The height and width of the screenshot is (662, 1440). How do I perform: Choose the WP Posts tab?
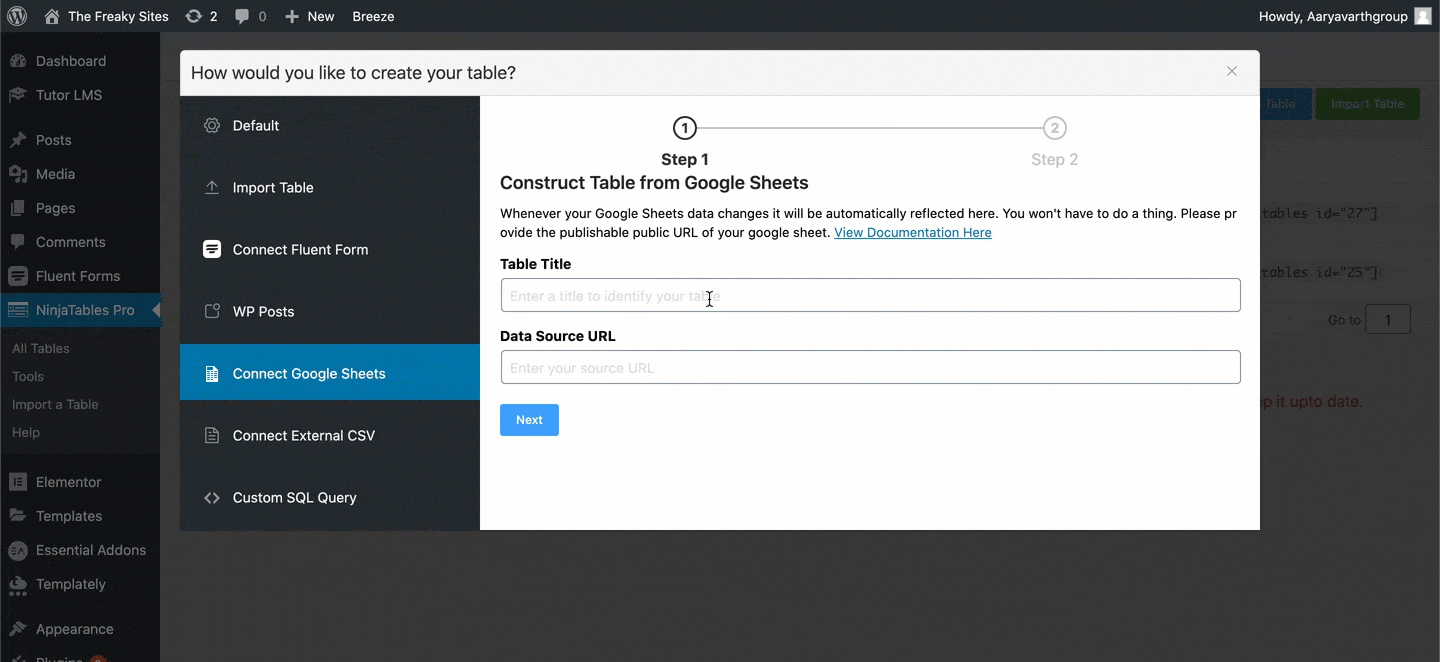coord(330,312)
